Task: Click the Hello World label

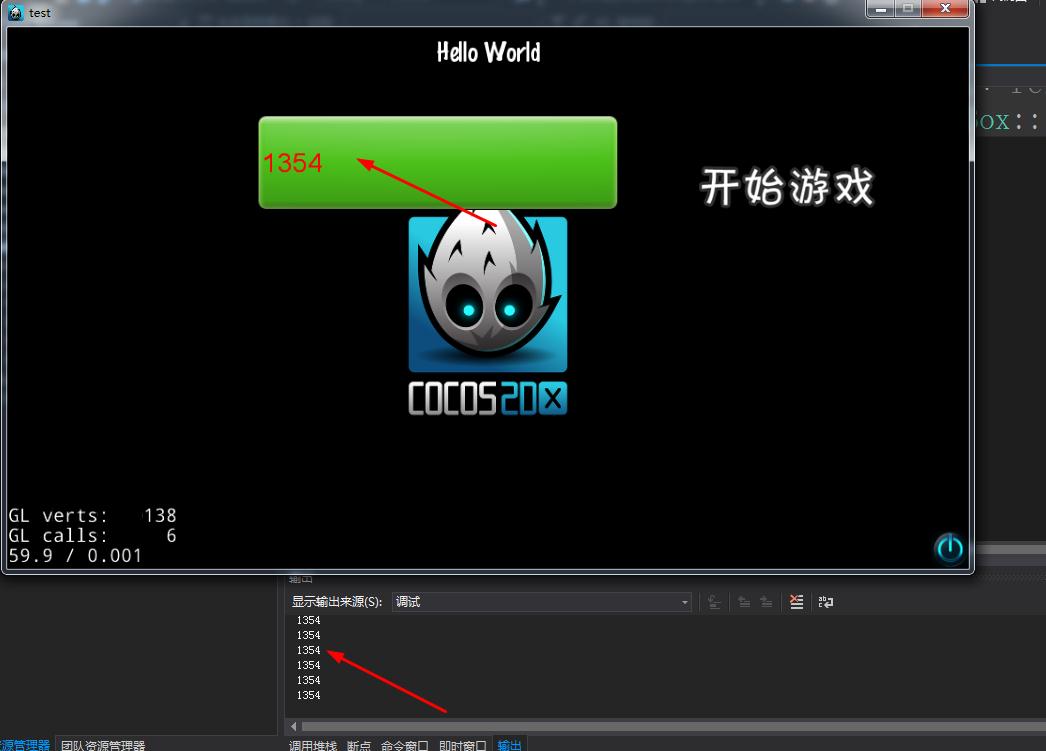Action: click(488, 52)
